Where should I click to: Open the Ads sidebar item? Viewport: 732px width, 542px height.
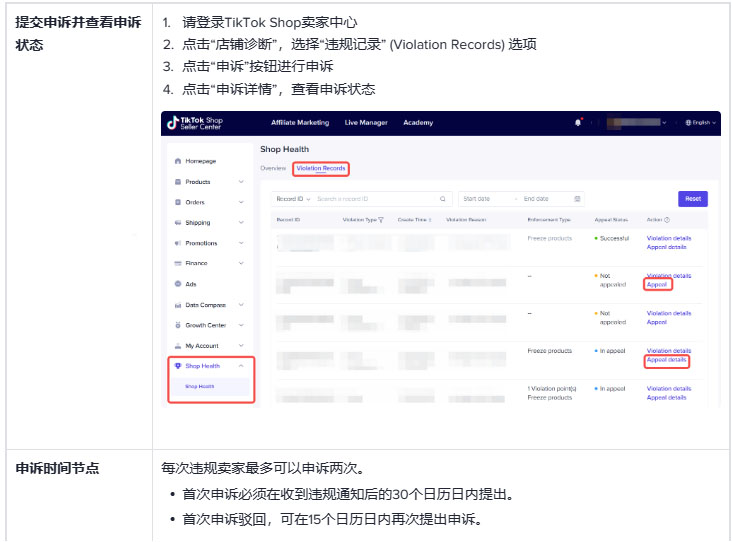191,284
